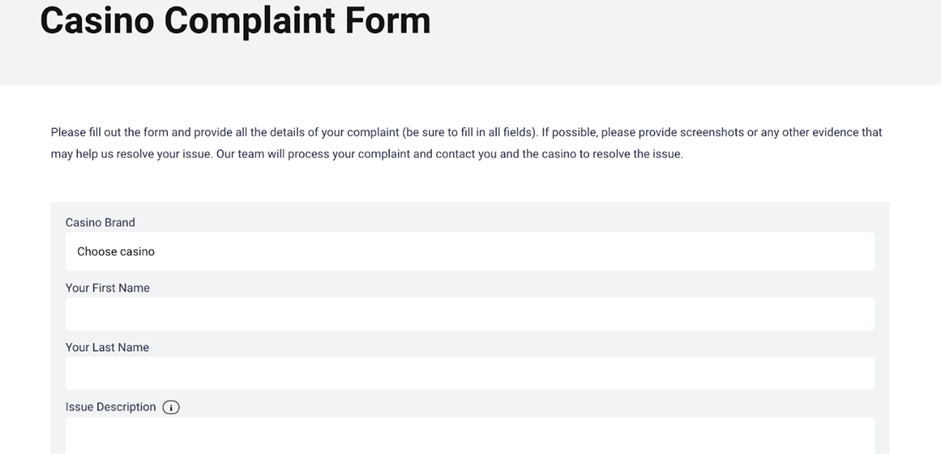Click the "Your First Name" label
The image size is (941, 454).
click(x=107, y=288)
